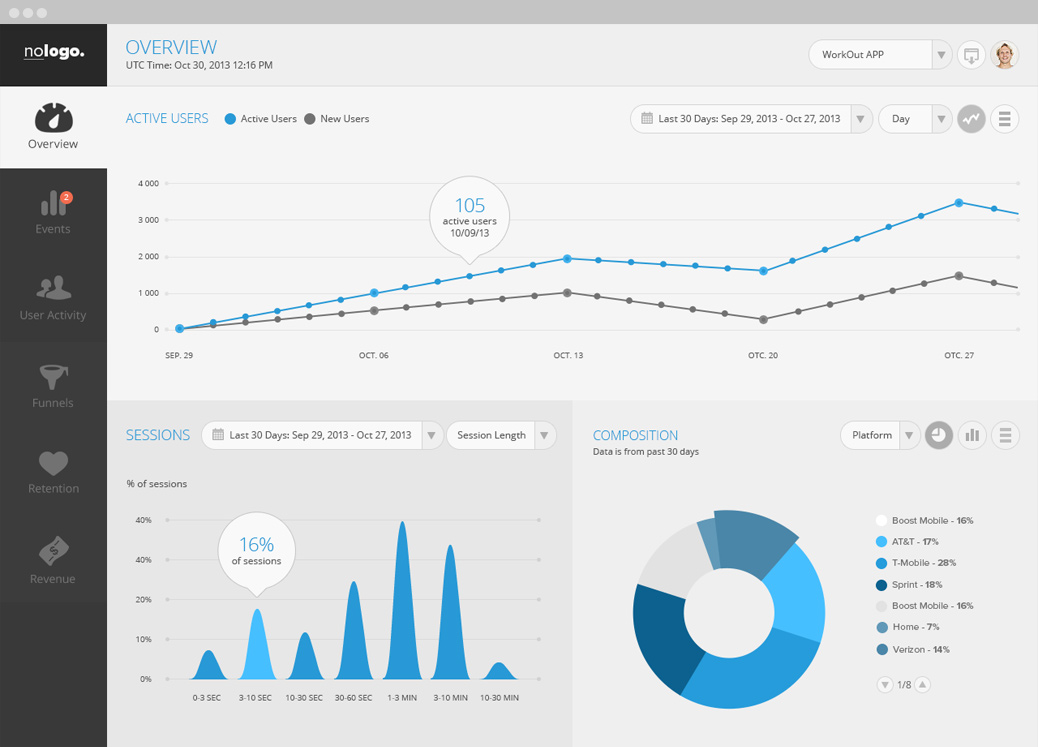Expand the Session Length dropdown
The width and height of the screenshot is (1038, 747).
tap(544, 435)
